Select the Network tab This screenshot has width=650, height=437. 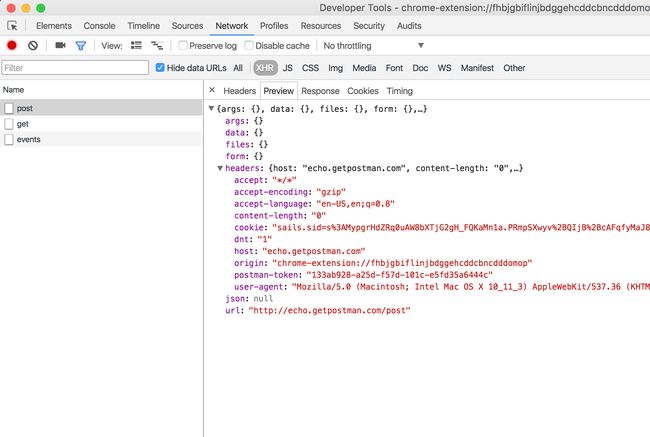(x=232, y=26)
